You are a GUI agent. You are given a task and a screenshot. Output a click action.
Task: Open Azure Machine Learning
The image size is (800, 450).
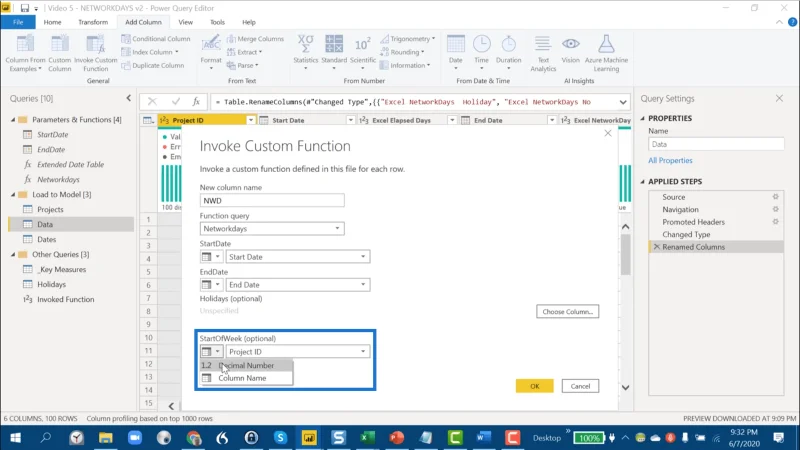(x=606, y=53)
